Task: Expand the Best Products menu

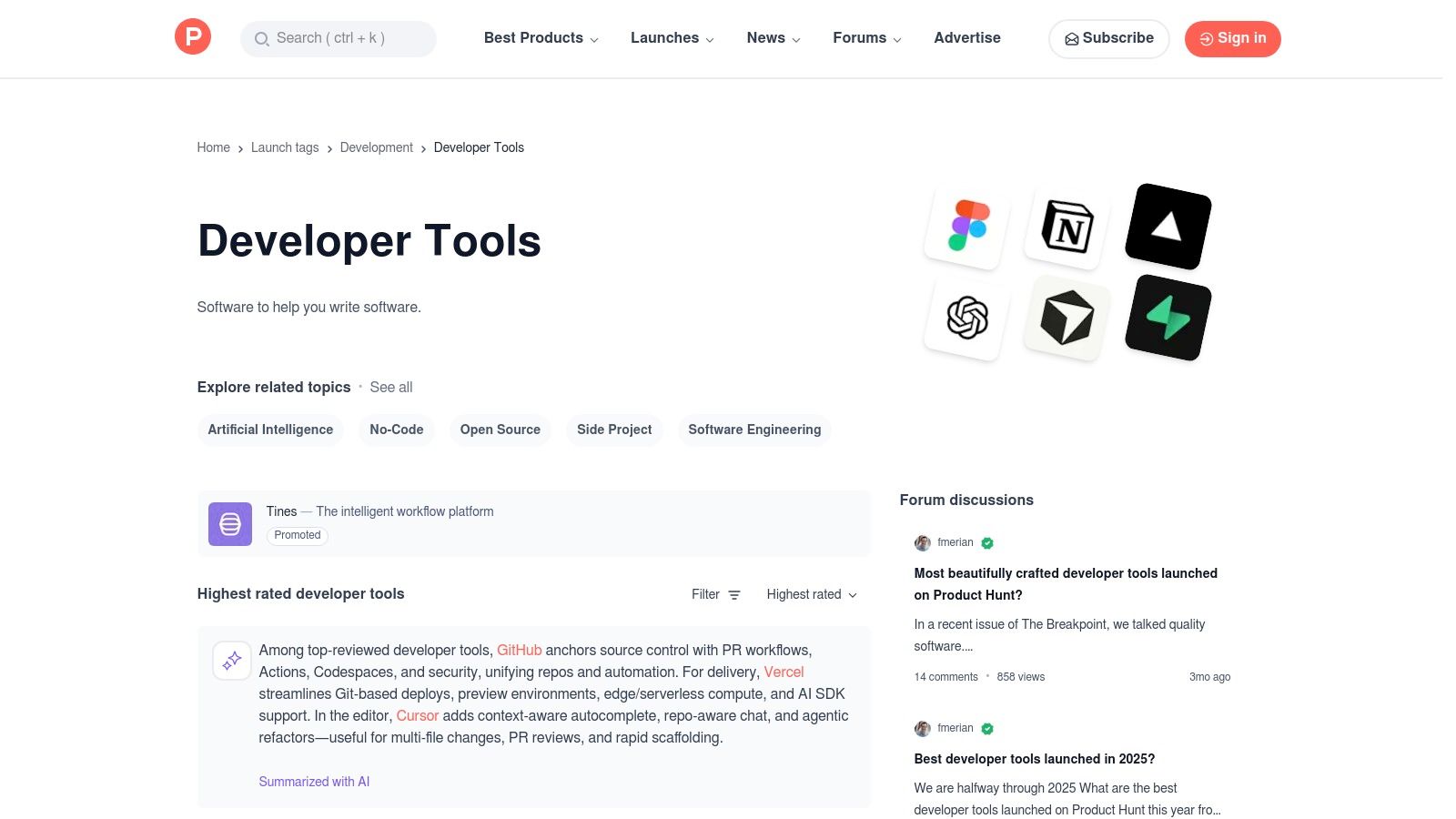Action: pyautogui.click(x=541, y=38)
